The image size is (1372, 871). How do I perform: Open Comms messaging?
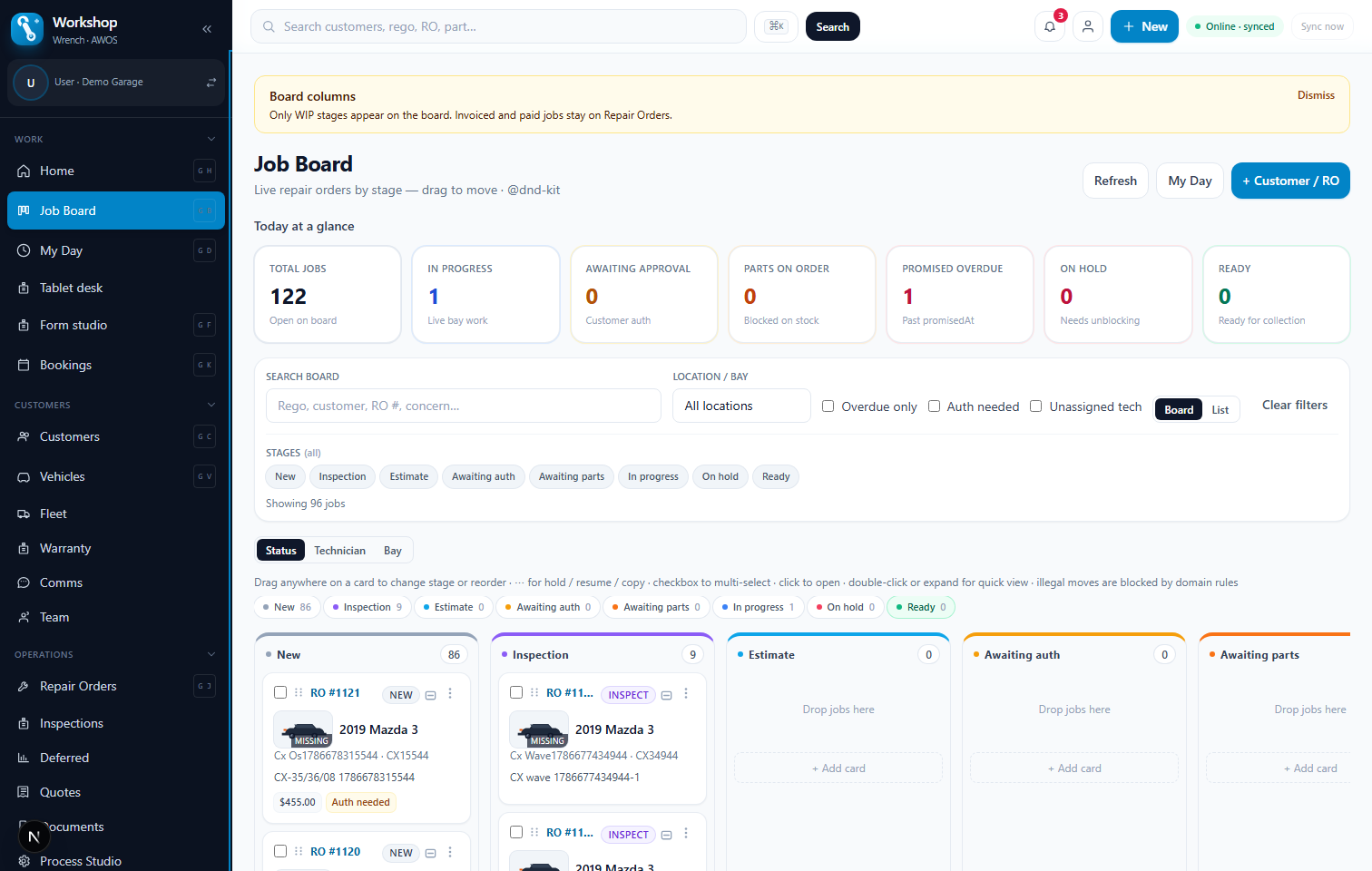click(x=116, y=582)
